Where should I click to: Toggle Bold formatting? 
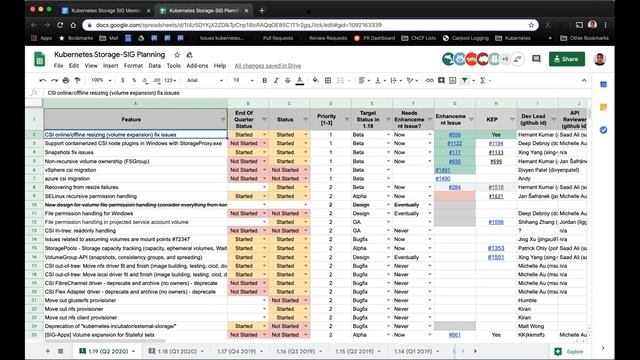[264, 80]
